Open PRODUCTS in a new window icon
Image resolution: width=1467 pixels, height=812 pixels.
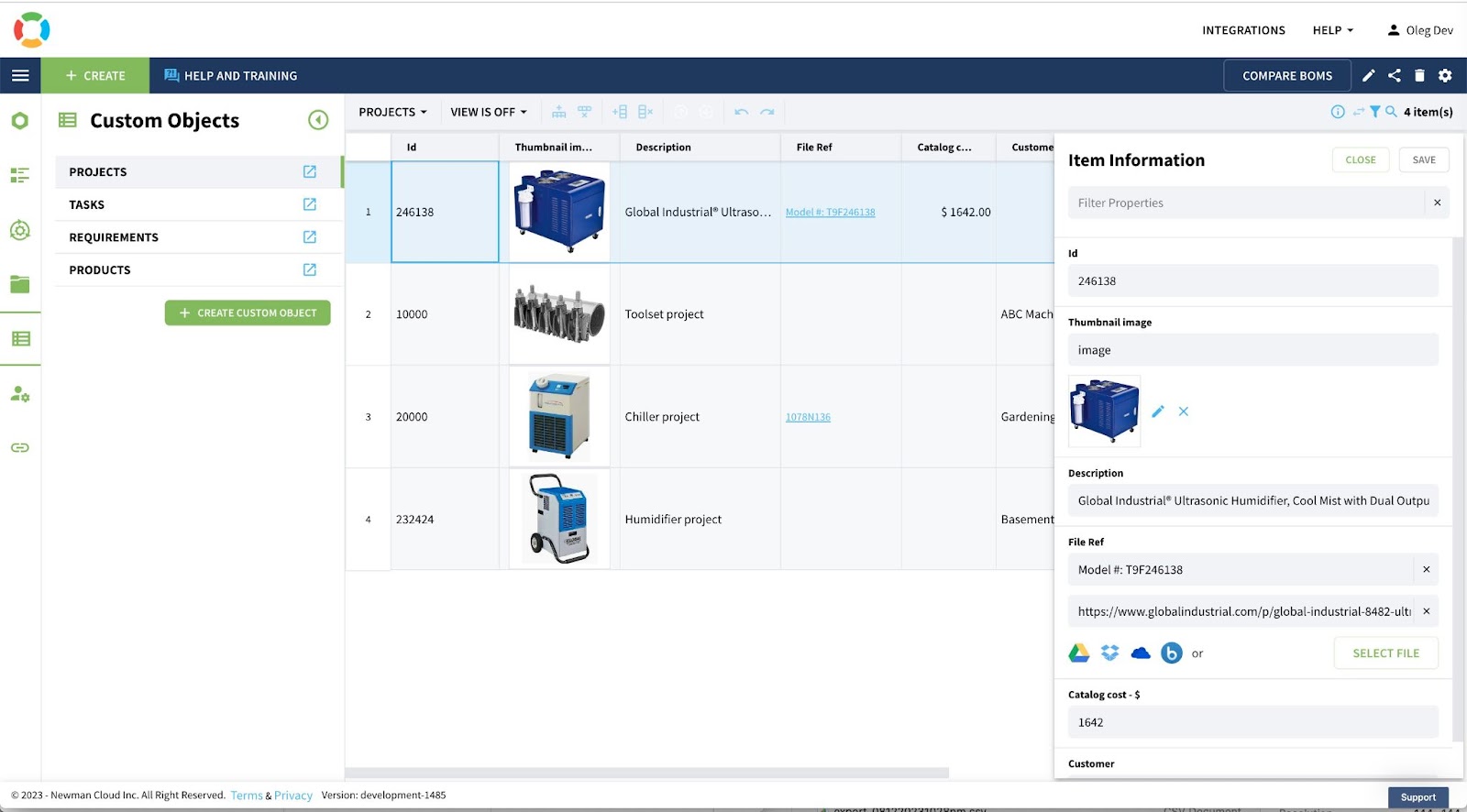(x=310, y=270)
